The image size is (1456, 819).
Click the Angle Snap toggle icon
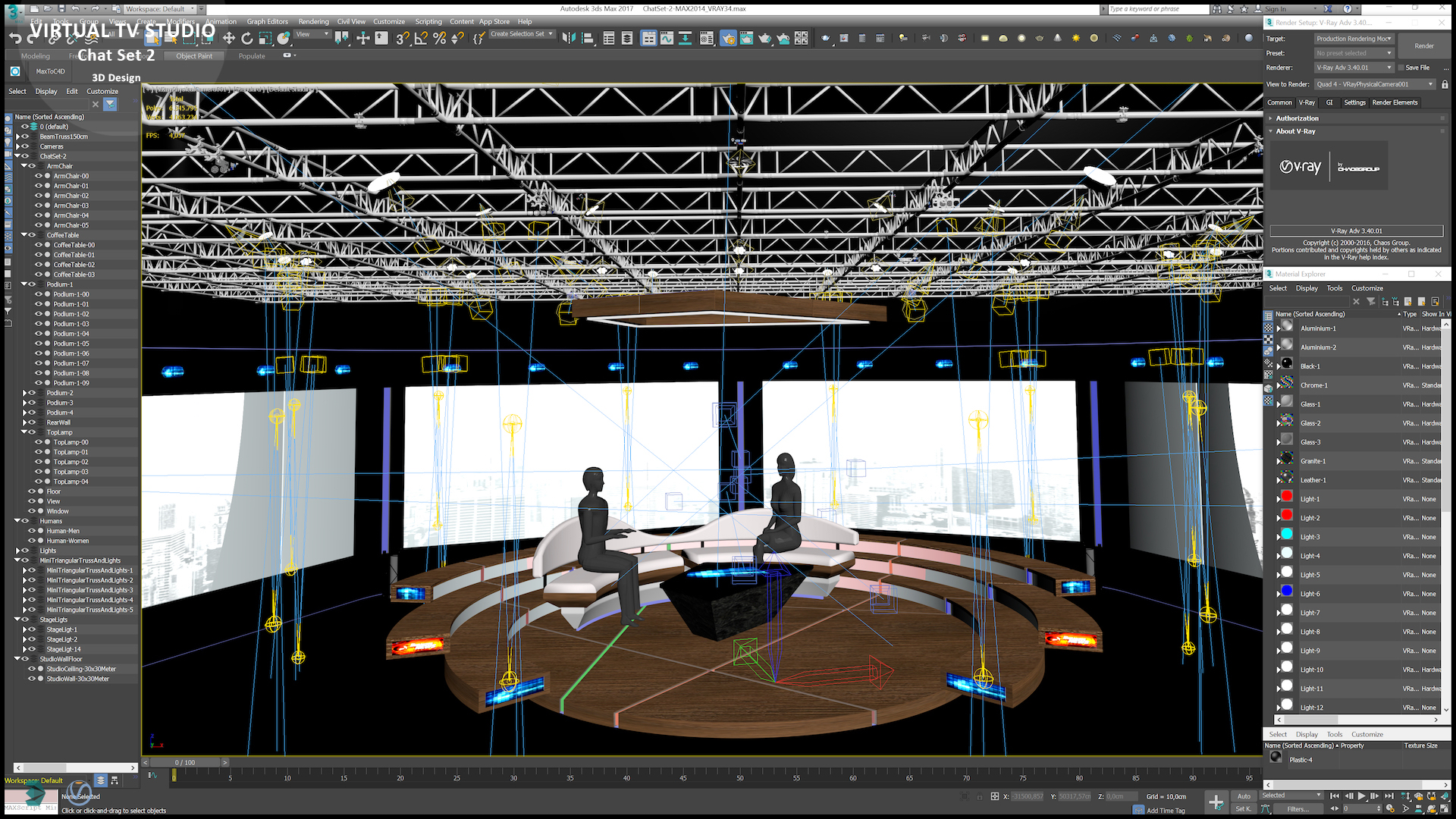tap(421, 38)
